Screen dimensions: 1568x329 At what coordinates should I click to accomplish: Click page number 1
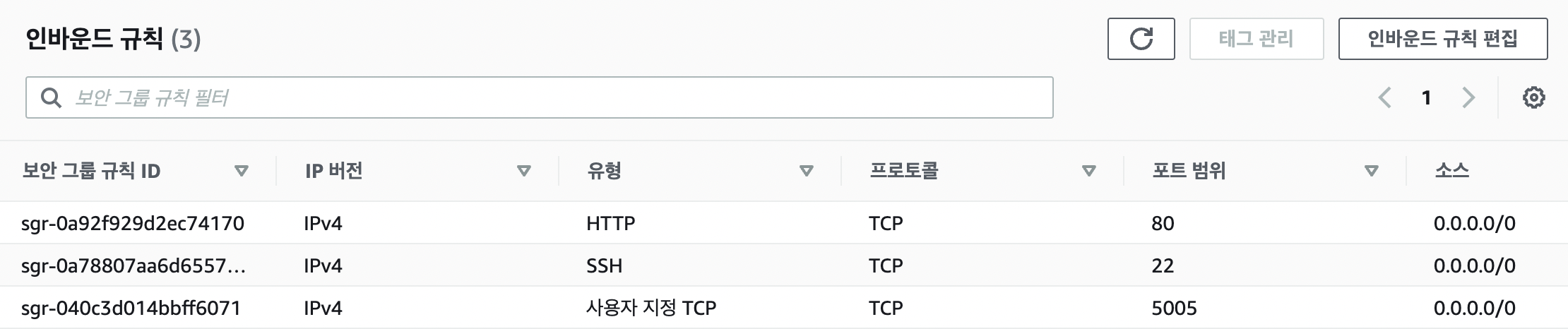click(1427, 97)
